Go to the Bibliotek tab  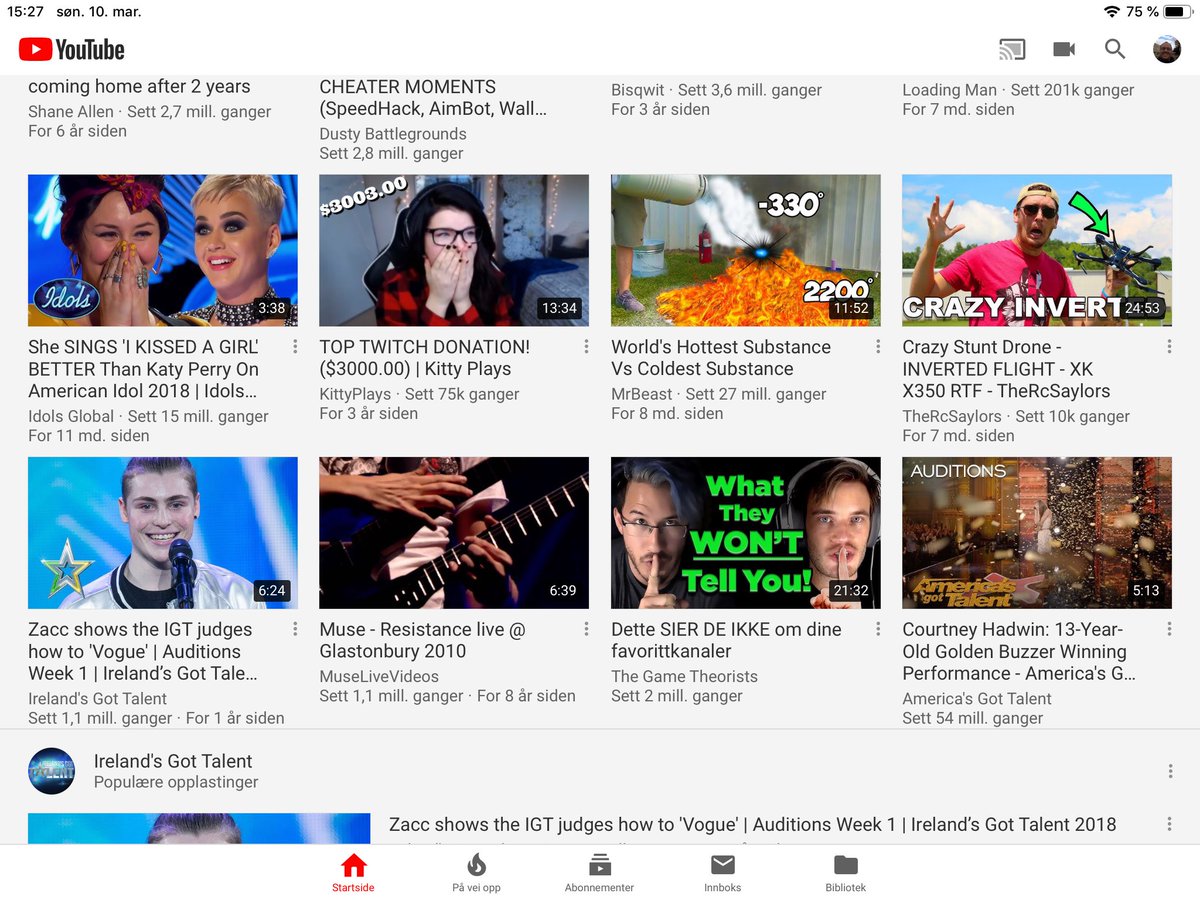(x=845, y=873)
